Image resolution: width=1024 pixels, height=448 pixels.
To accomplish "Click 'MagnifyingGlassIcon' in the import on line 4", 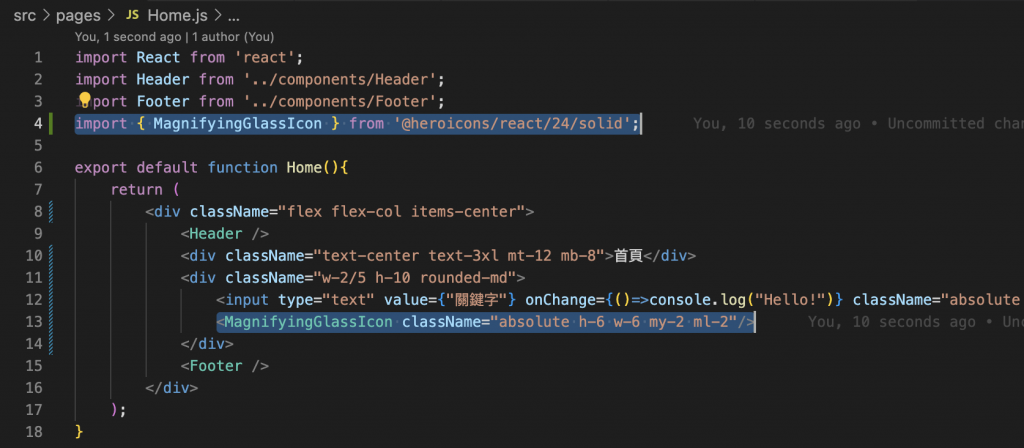I will click(x=238, y=123).
